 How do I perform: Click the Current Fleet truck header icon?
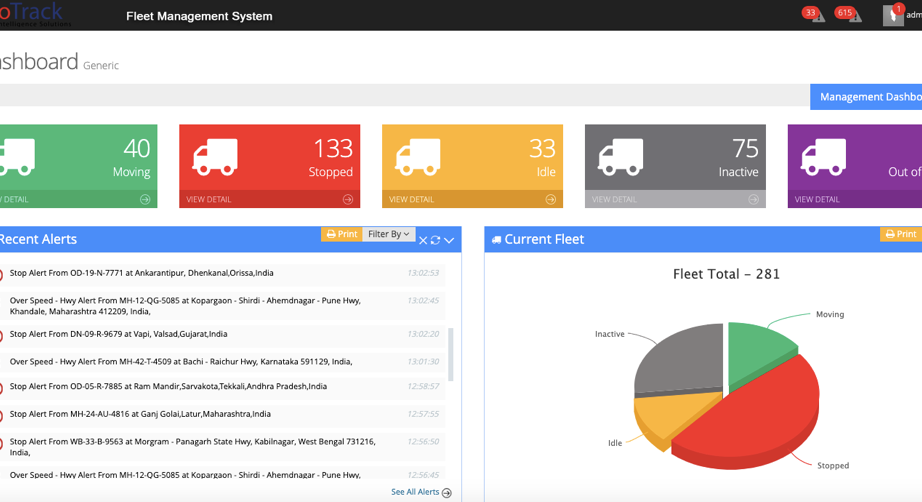point(496,240)
